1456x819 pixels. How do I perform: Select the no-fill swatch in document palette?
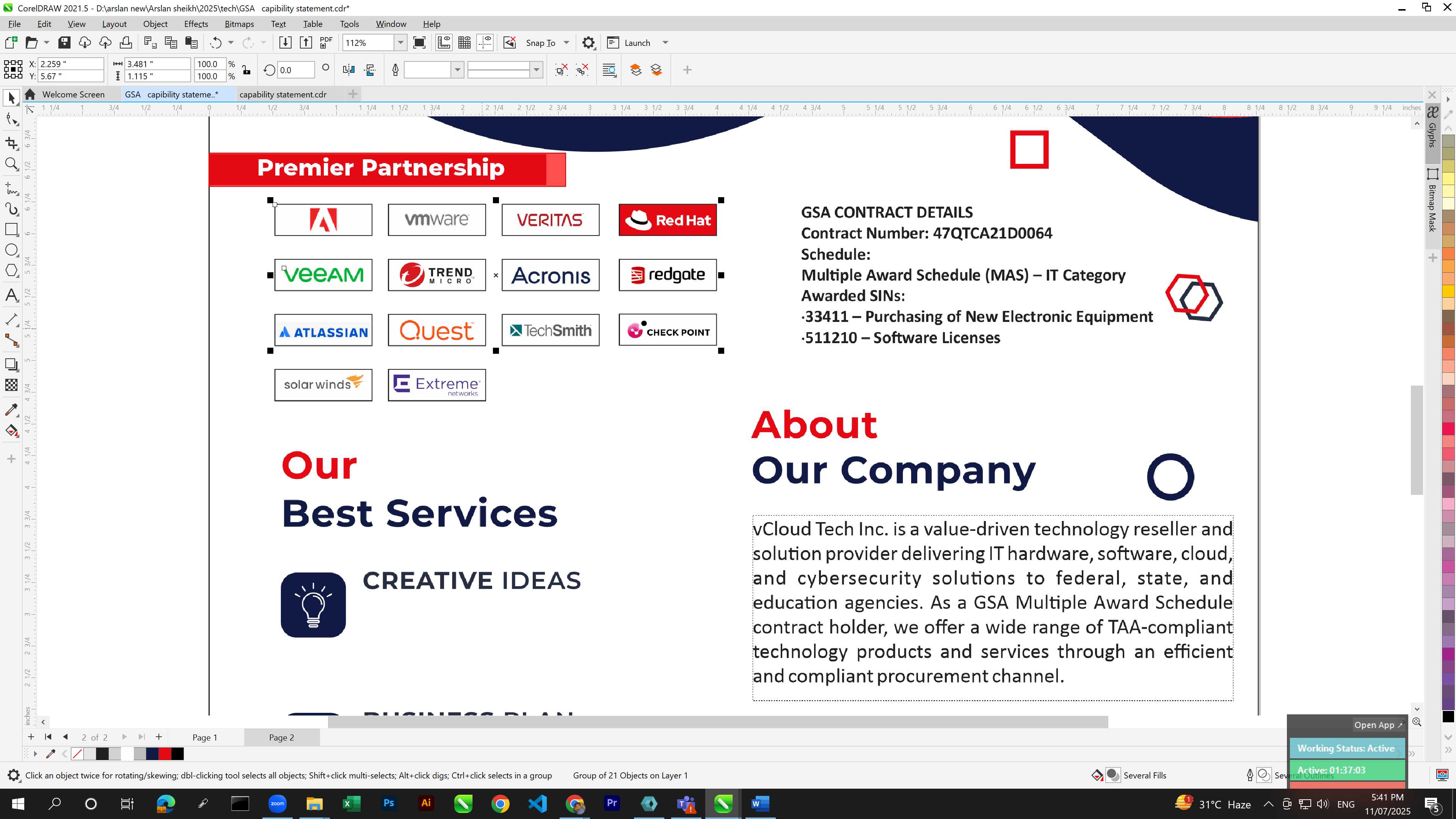tap(77, 754)
